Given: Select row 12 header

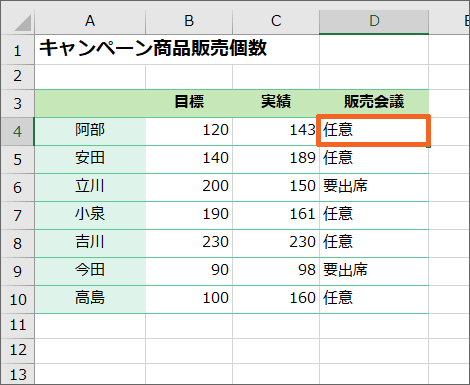Looking at the screenshot, I should coord(17,351).
